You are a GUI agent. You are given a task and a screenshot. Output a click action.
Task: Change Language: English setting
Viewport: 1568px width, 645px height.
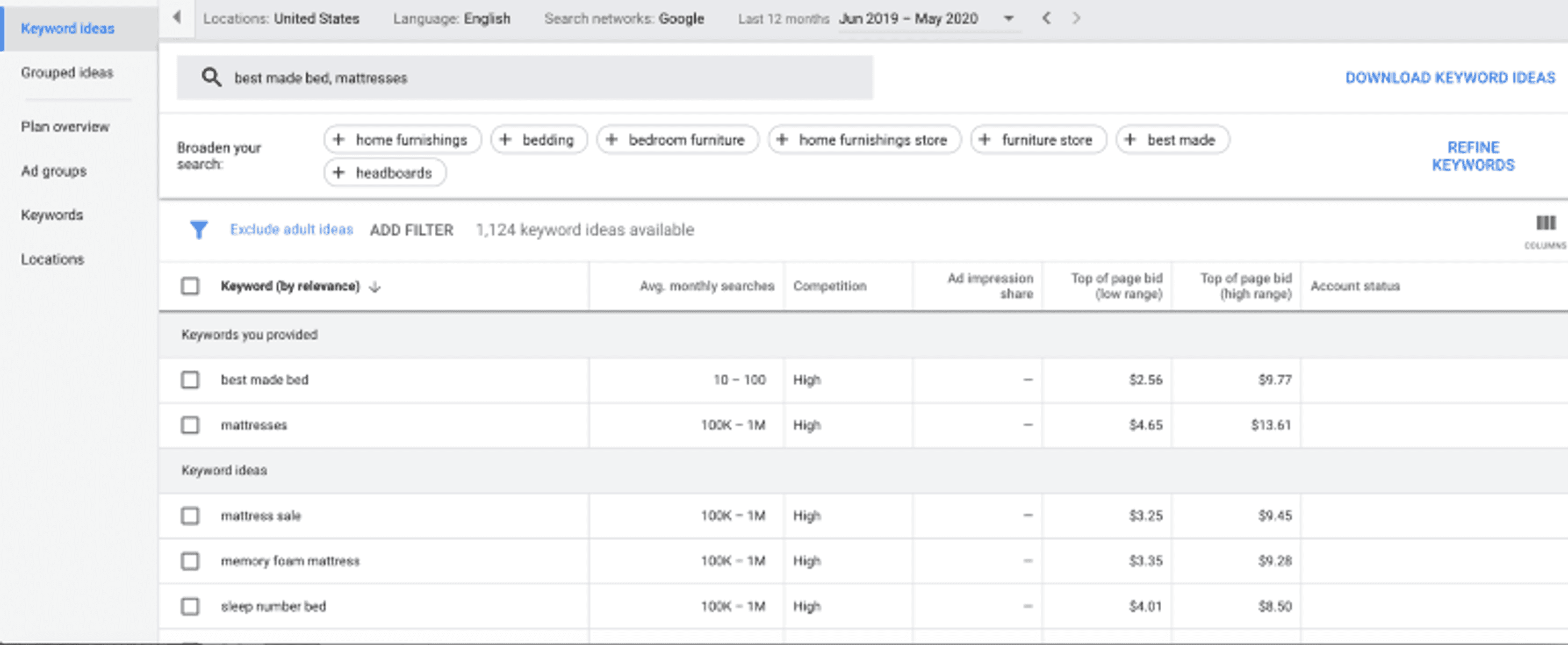pyautogui.click(x=452, y=18)
